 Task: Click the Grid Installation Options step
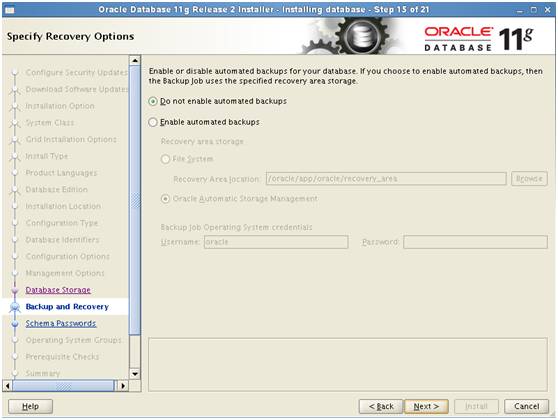(71, 140)
